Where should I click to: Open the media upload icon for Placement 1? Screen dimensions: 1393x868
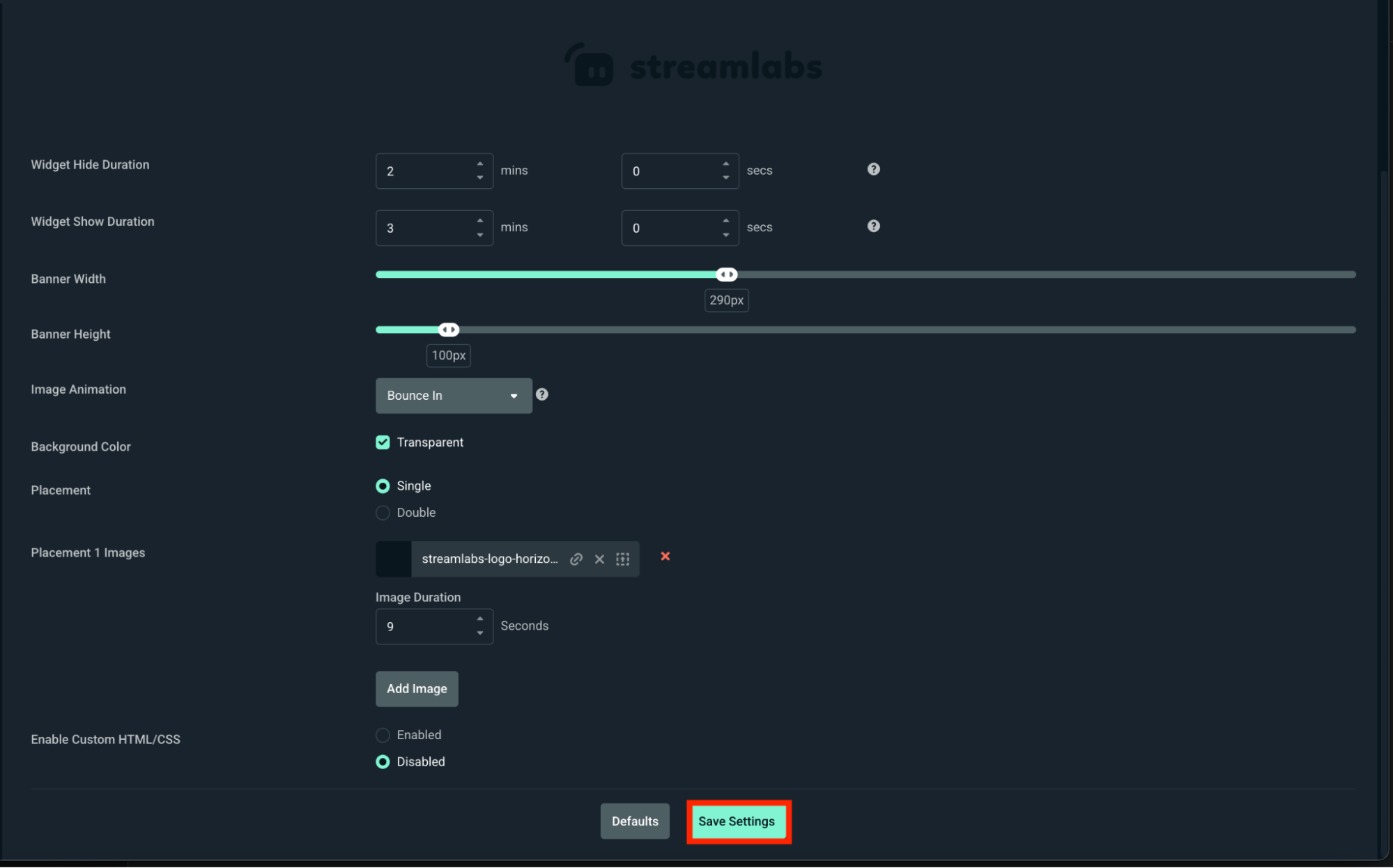click(x=623, y=559)
